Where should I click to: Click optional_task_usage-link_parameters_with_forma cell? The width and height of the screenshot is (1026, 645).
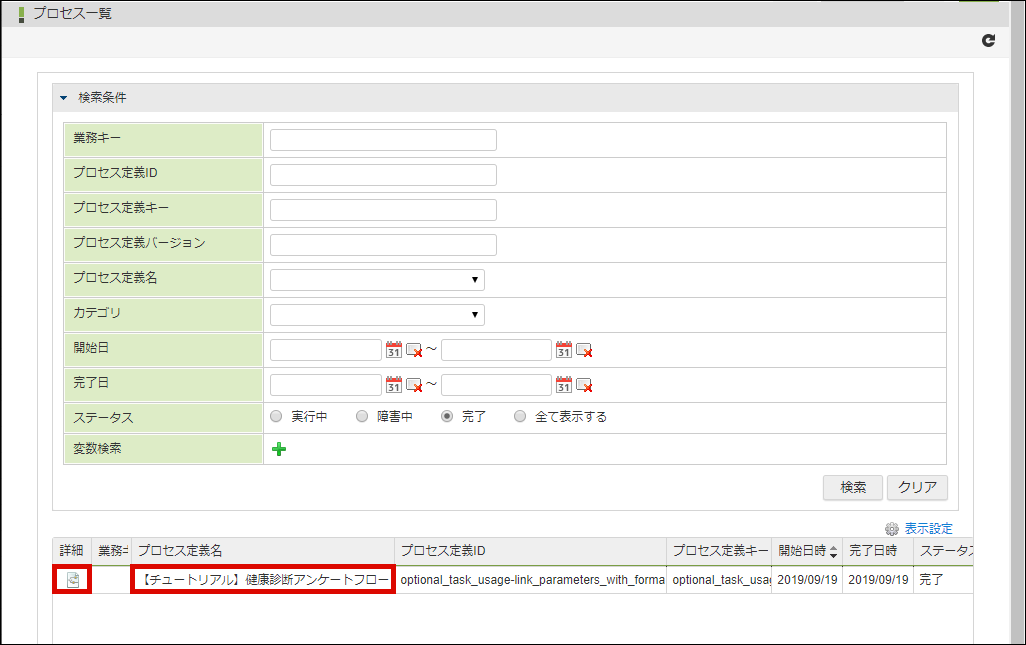tap(531, 580)
